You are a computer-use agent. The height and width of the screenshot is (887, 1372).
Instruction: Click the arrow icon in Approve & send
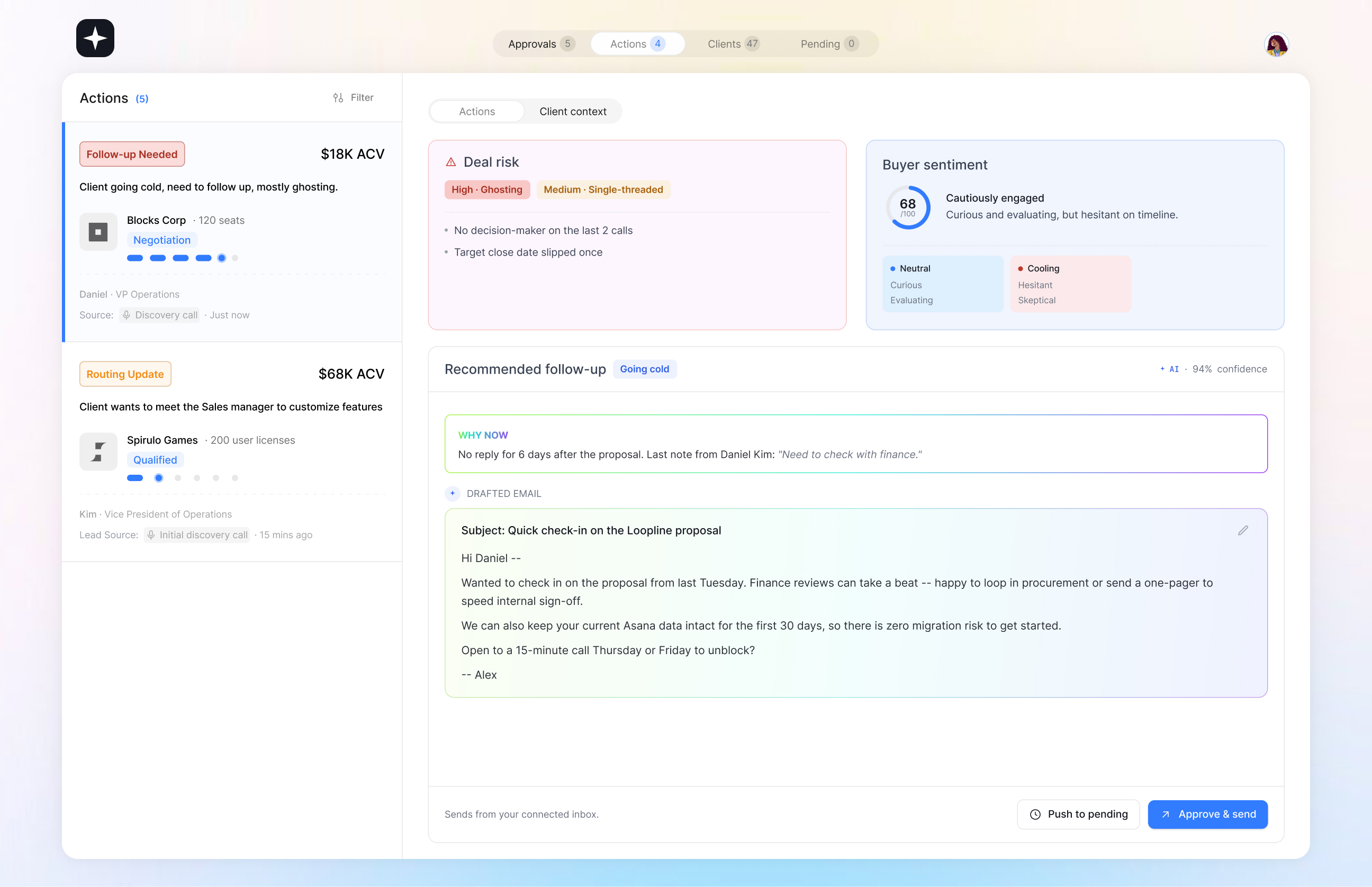(x=1165, y=814)
